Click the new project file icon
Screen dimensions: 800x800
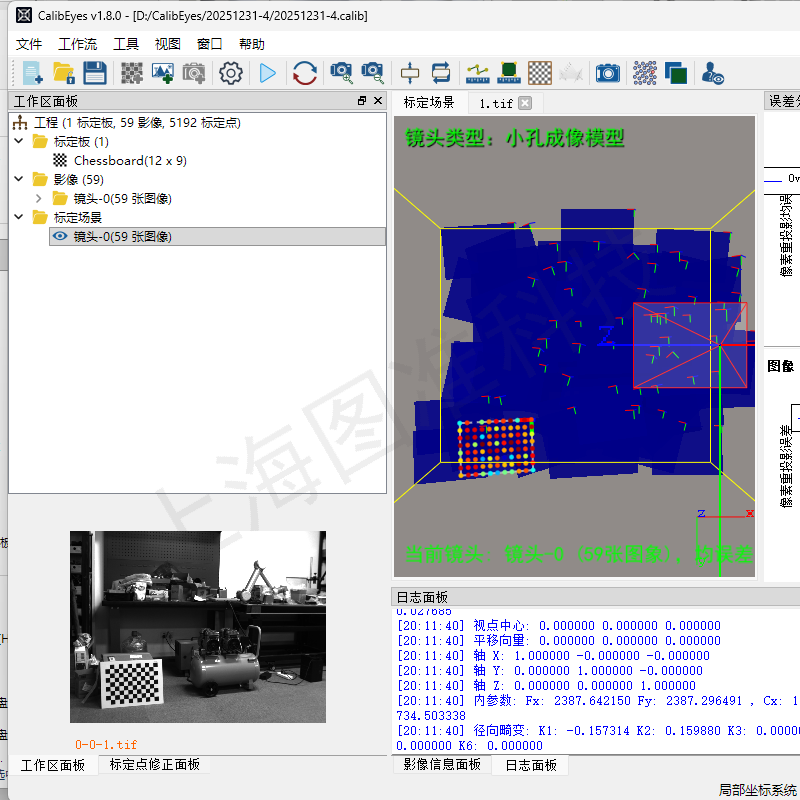coord(33,72)
